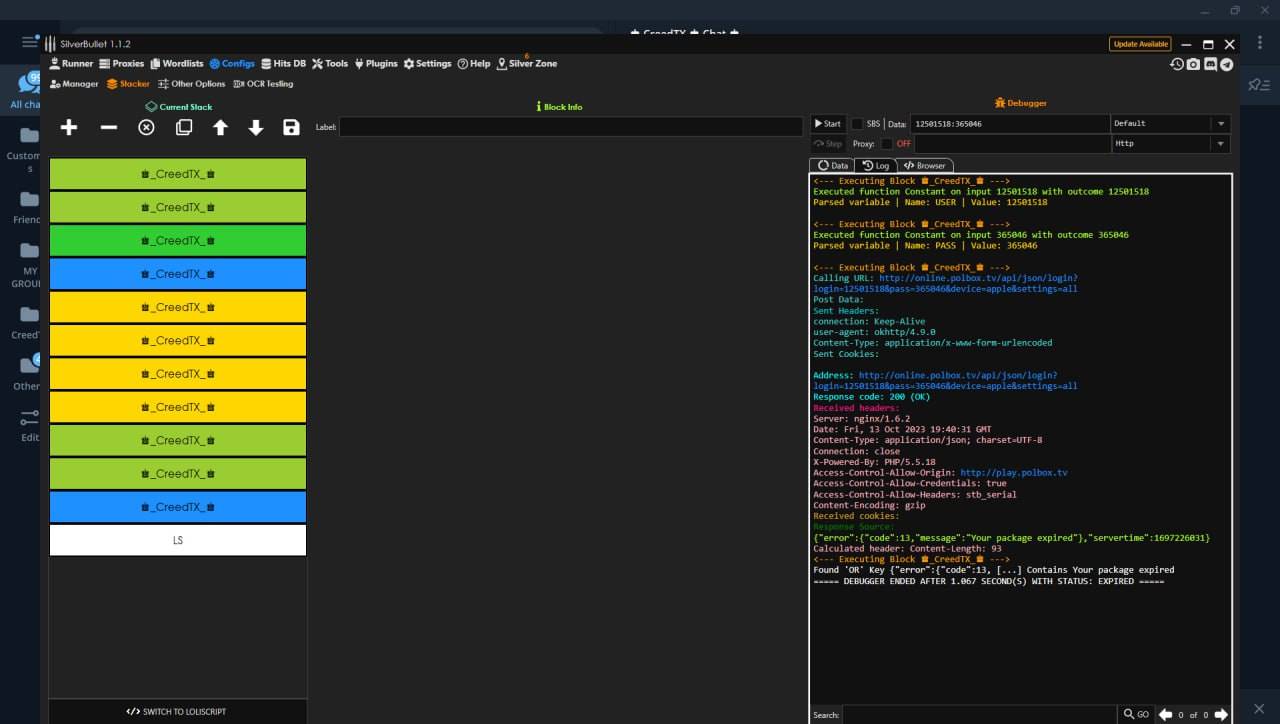Select the white LS block

[178, 540]
